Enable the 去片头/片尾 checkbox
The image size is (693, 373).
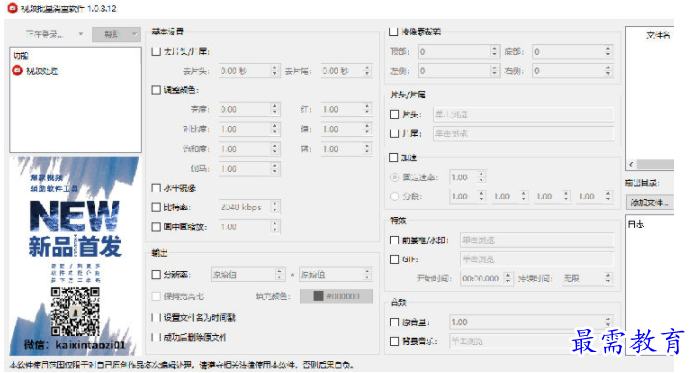(156, 52)
